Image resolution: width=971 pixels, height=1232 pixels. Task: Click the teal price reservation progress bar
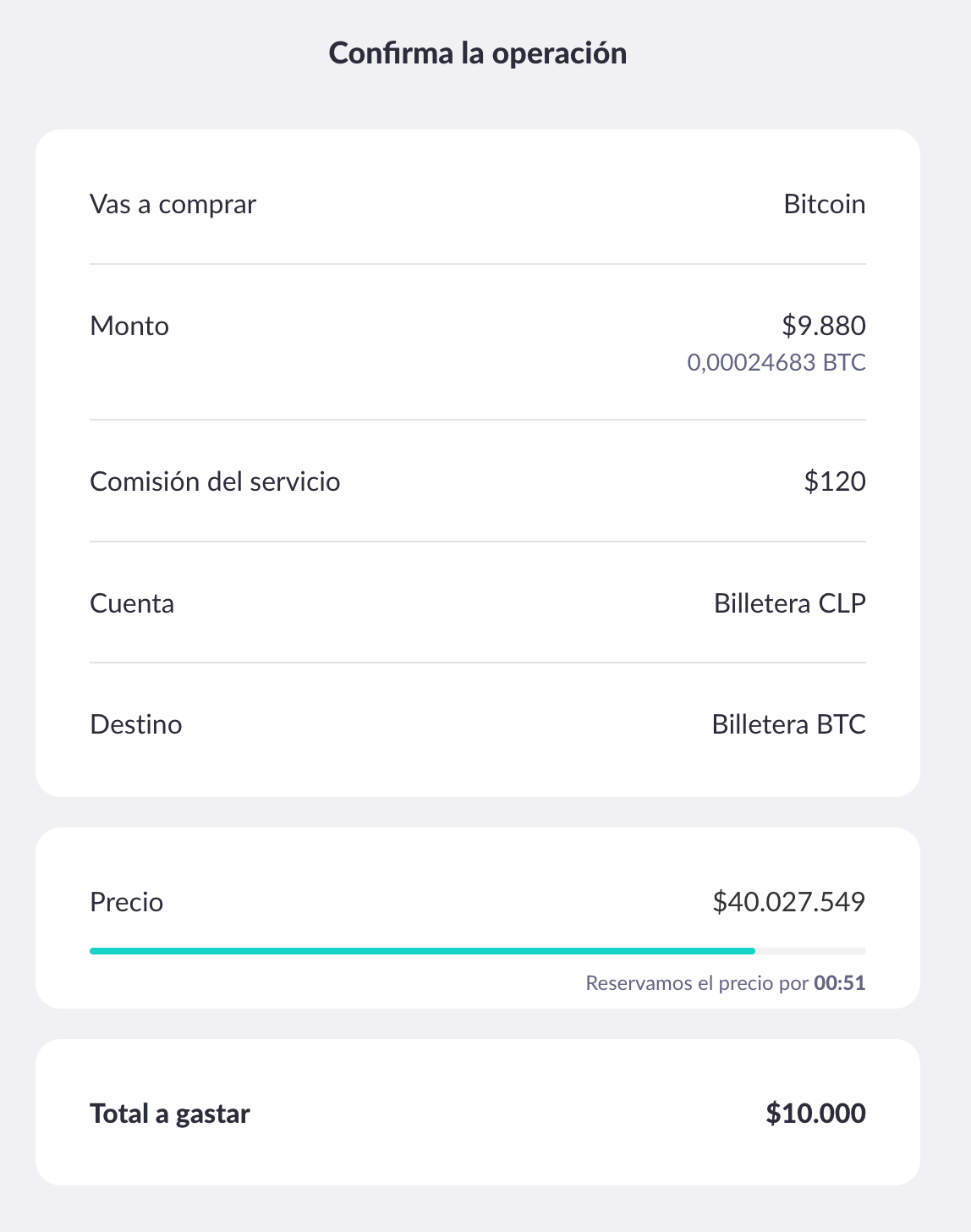422,951
